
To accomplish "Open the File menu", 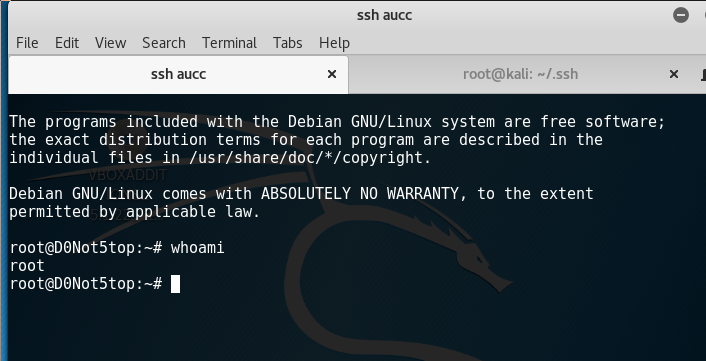I will pos(27,43).
